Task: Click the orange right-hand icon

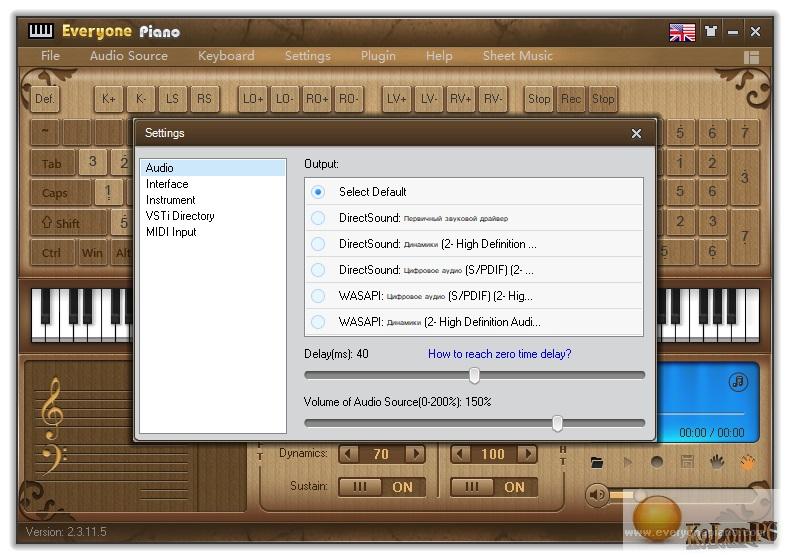Action: click(x=747, y=461)
